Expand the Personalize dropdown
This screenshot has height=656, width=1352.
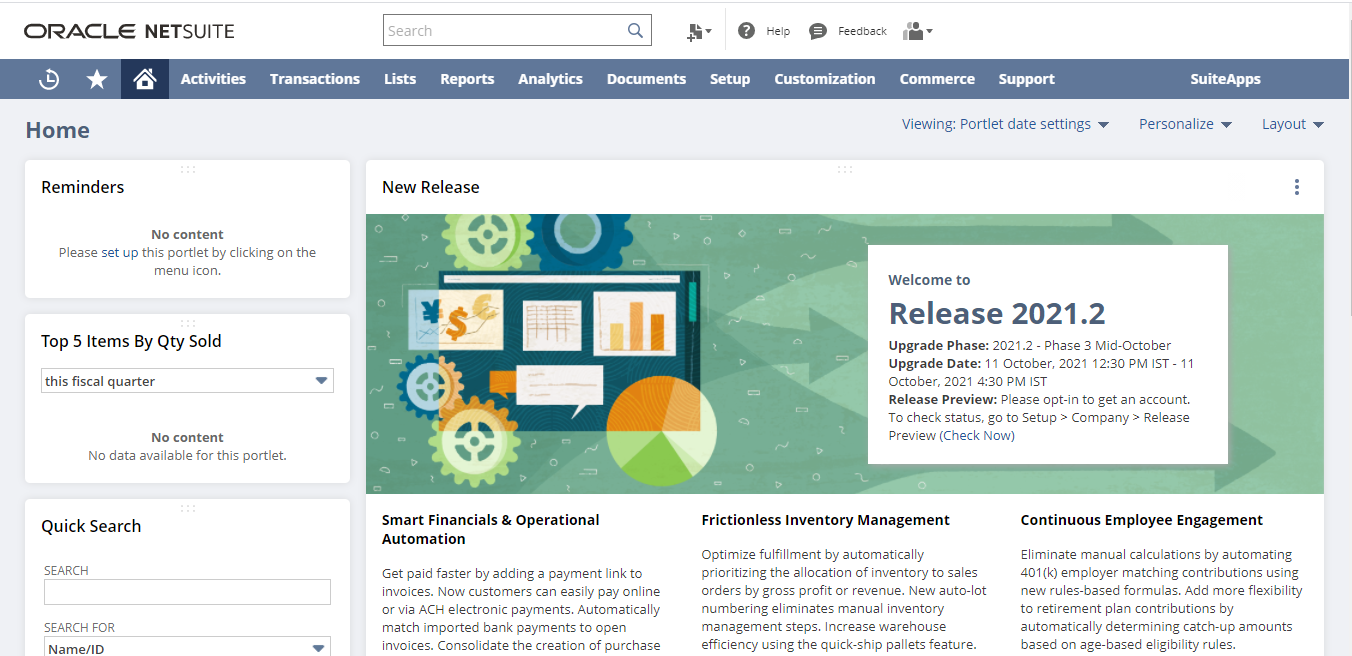pos(1186,124)
